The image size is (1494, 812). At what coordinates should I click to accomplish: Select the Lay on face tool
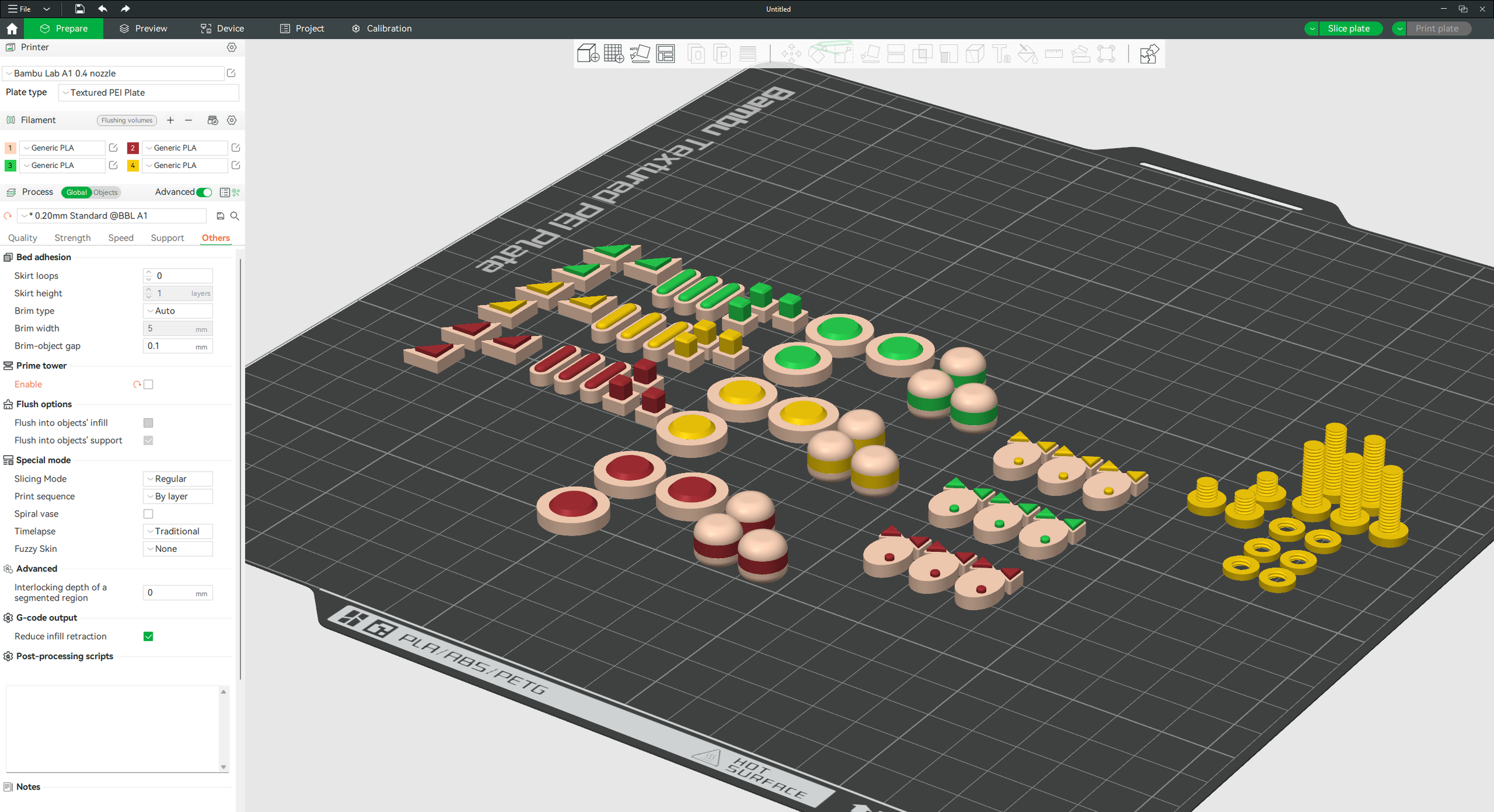[870, 54]
